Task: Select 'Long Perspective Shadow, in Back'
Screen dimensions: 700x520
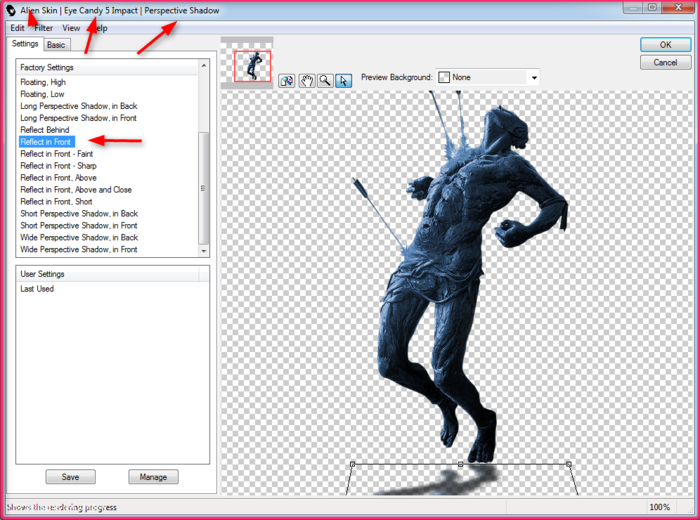Action: pyautogui.click(x=79, y=106)
